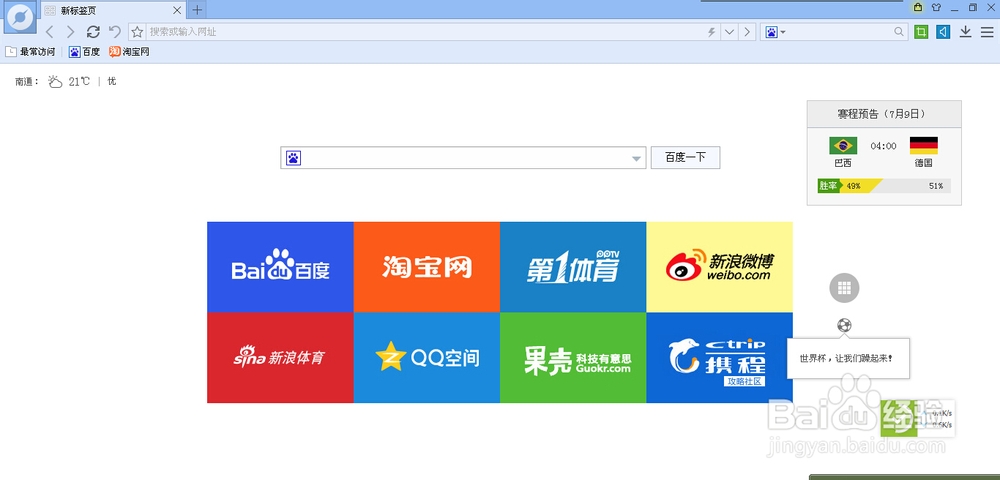Open the hamburger main menu
Viewport: 1000px width, 480px height.
[987, 32]
